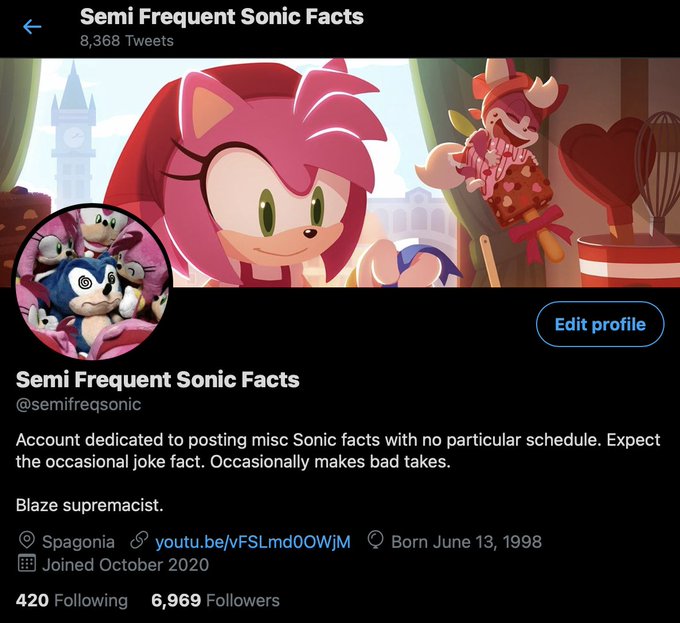The height and width of the screenshot is (623, 680).
Task: Click the Blaze supremacist bio line
Action: 89,505
